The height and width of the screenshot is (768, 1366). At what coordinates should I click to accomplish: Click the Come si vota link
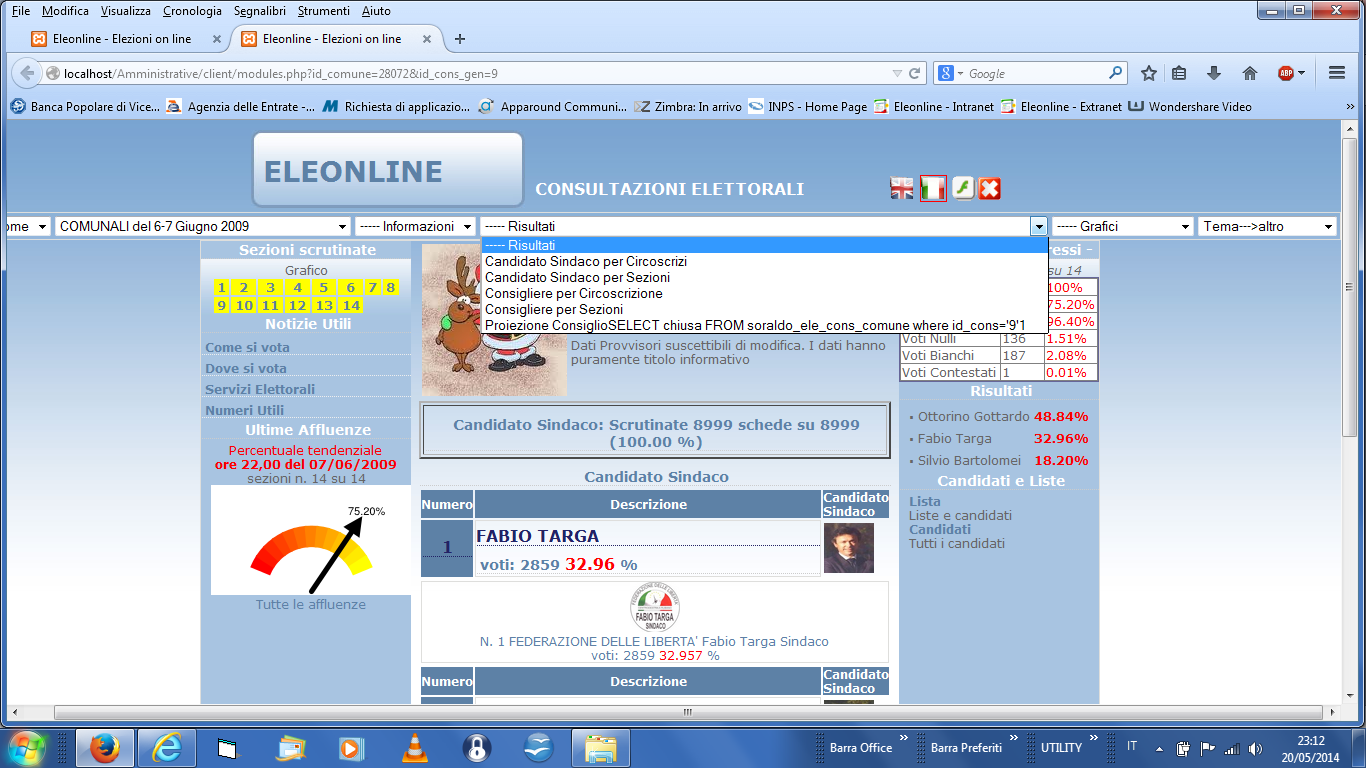click(247, 347)
